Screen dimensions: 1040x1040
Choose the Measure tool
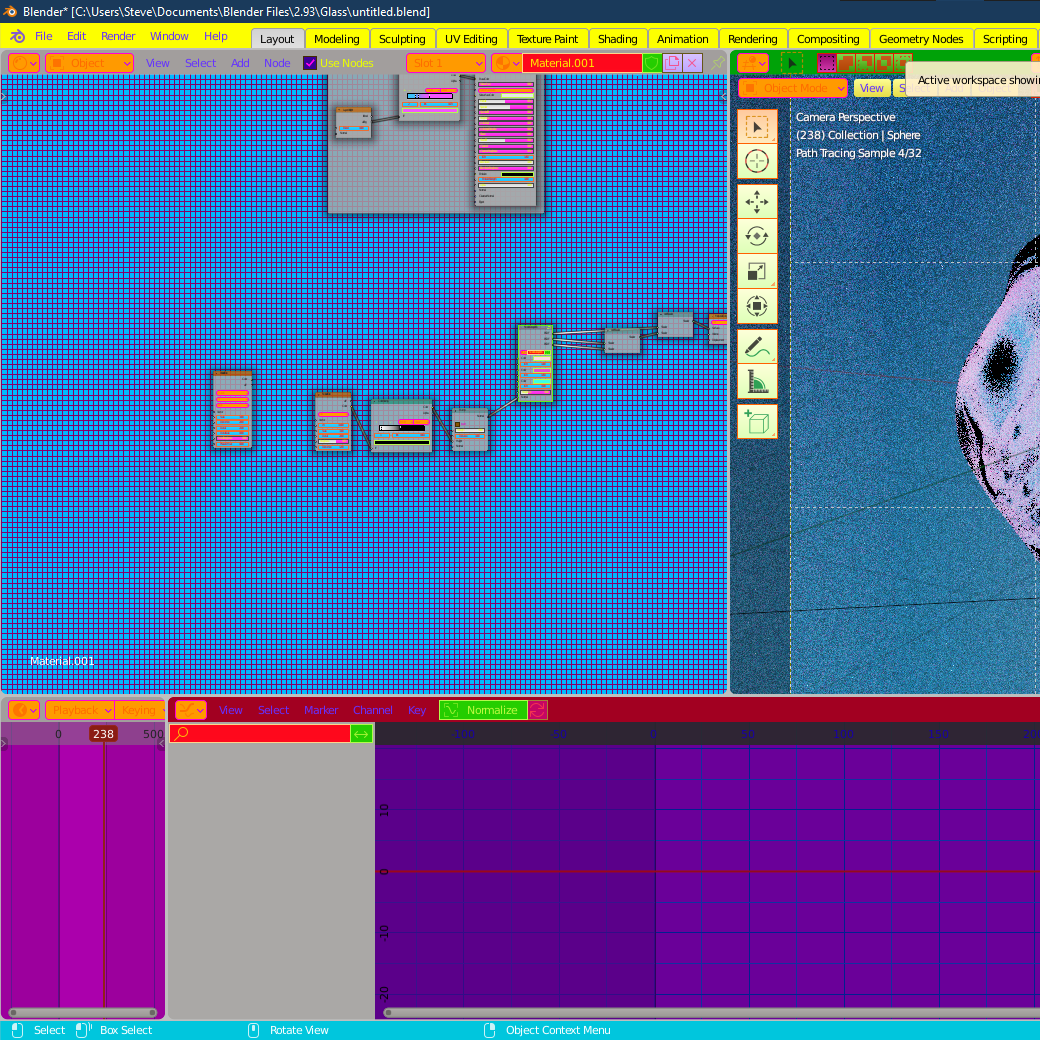click(x=757, y=381)
